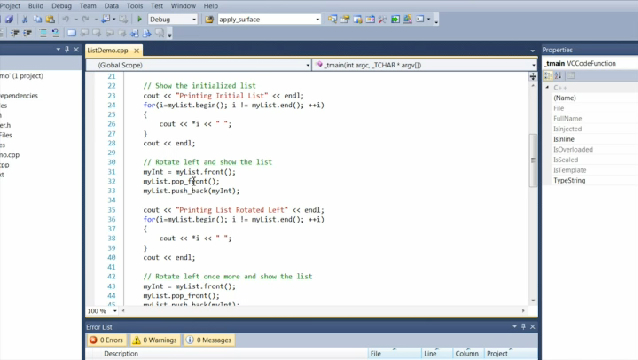Toggle the 0 Errors filter
638x360 pixels.
(x=106, y=340)
